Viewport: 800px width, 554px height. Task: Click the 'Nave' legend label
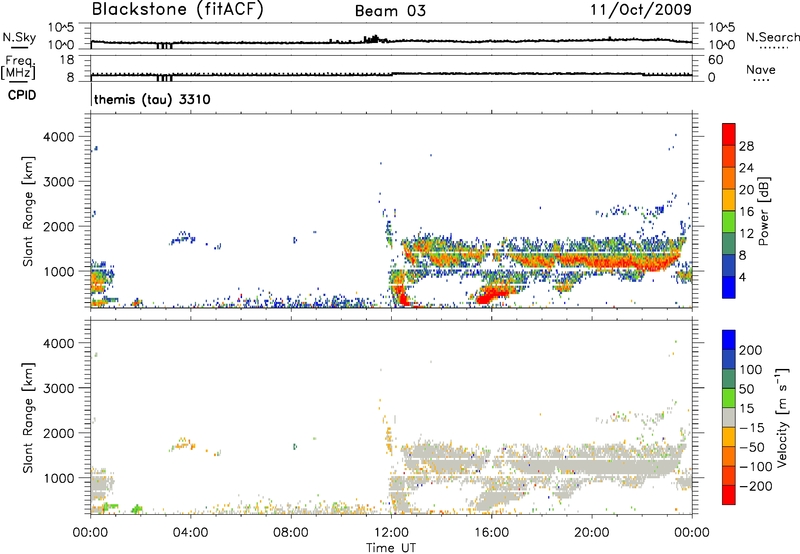tap(760, 70)
